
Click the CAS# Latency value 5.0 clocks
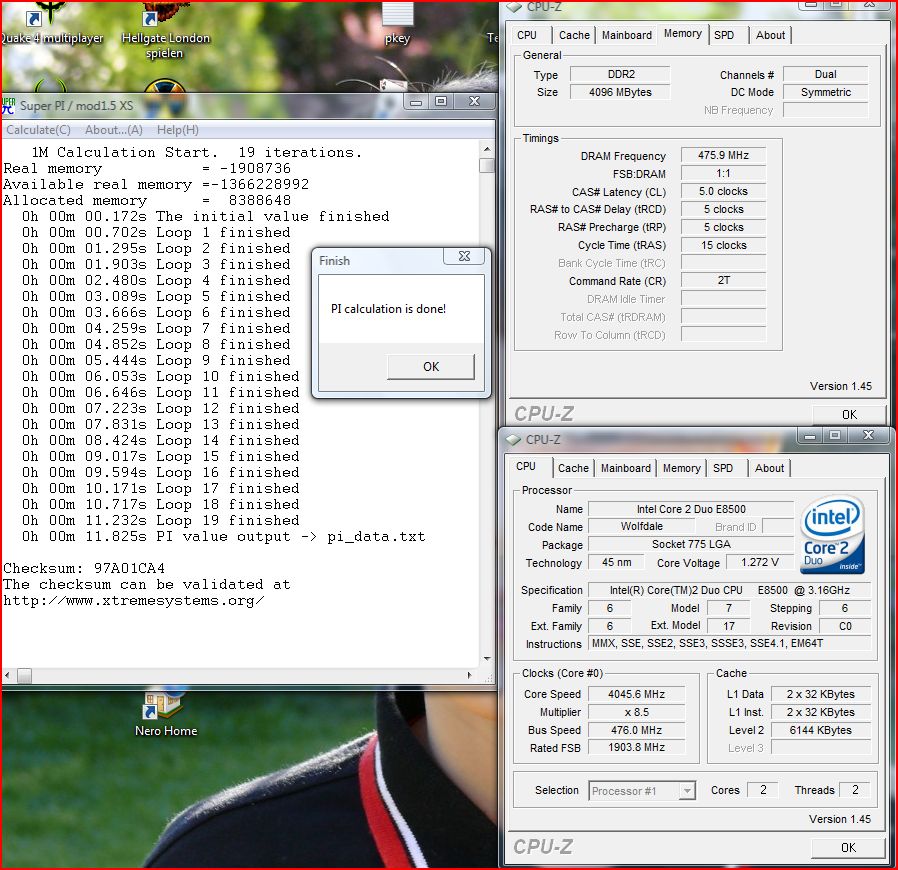pyautogui.click(x=723, y=191)
